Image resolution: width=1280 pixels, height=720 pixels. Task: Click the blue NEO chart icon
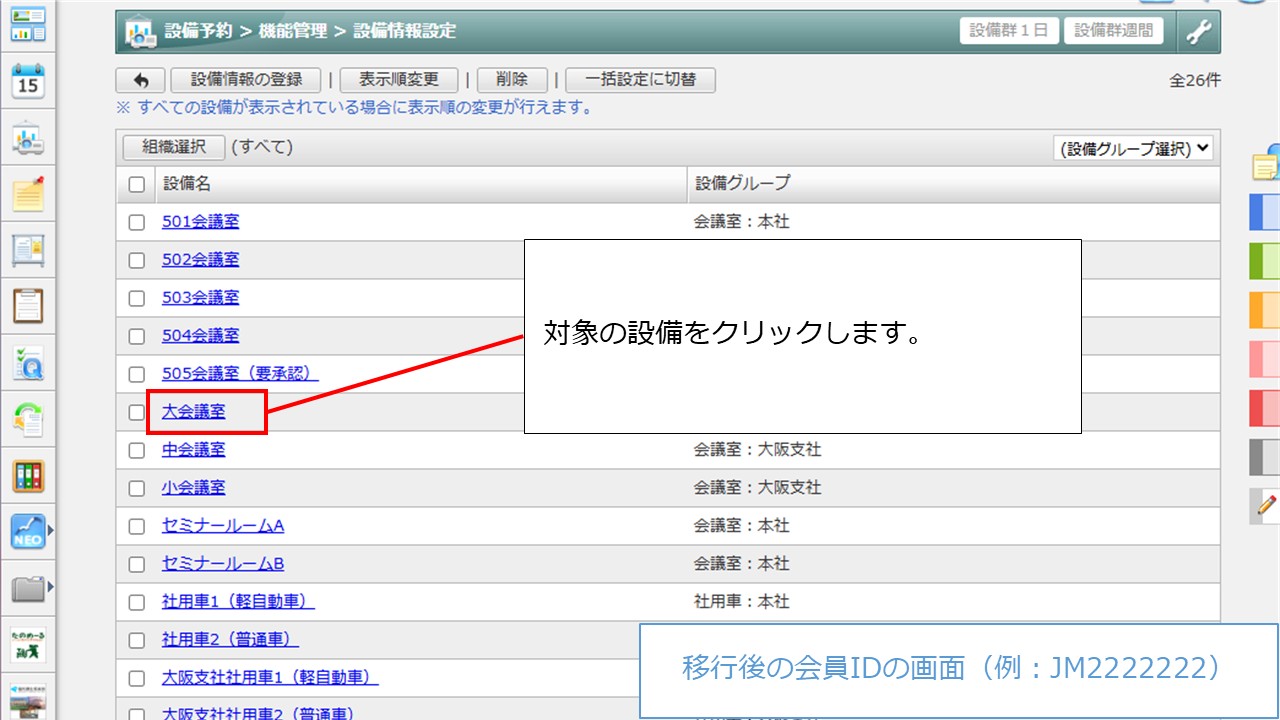[x=28, y=531]
